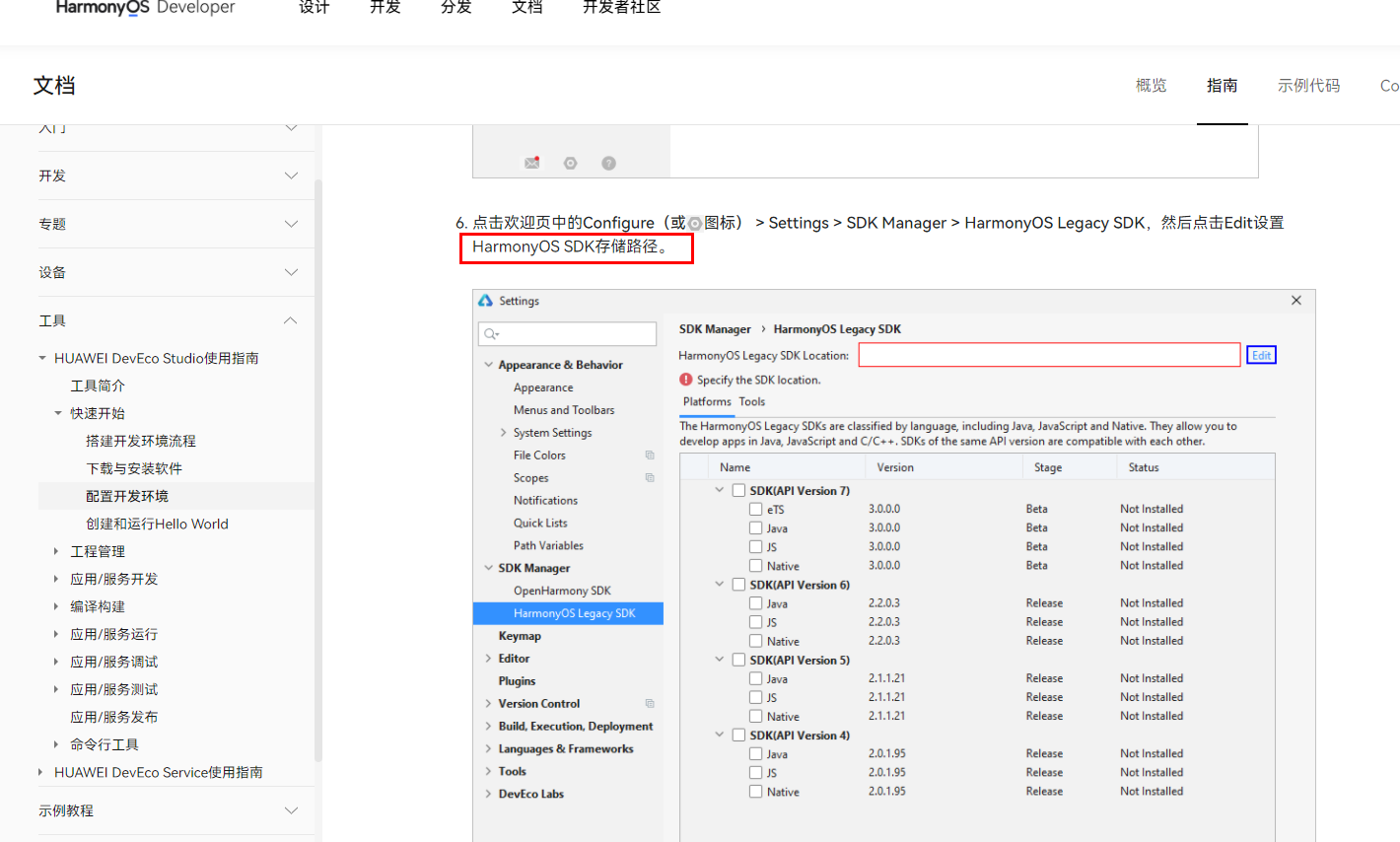Collapse the 工具 sidebar section
Screen dimensions: 1400x842
tap(291, 320)
